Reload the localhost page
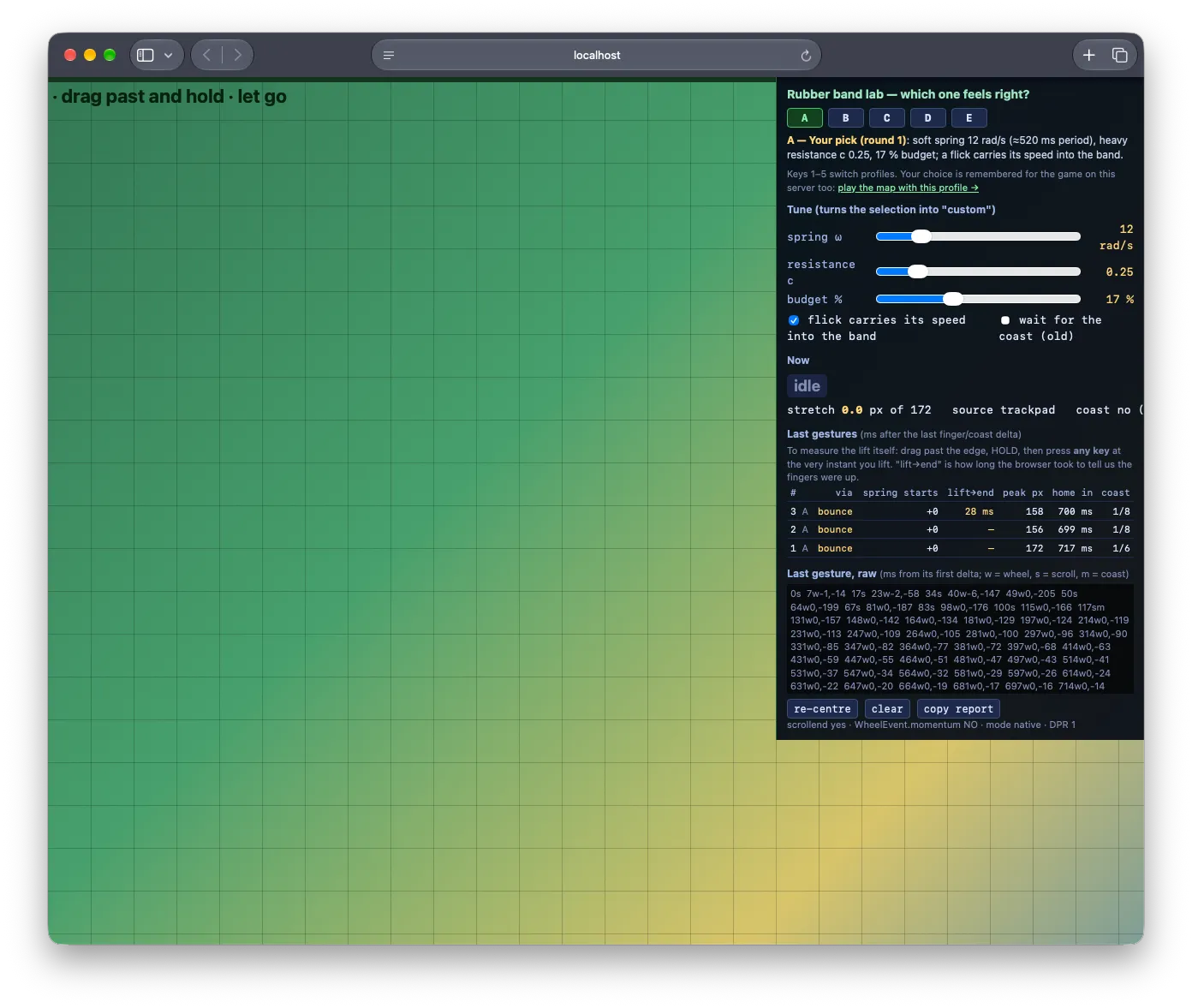1192x1008 pixels. [x=806, y=56]
